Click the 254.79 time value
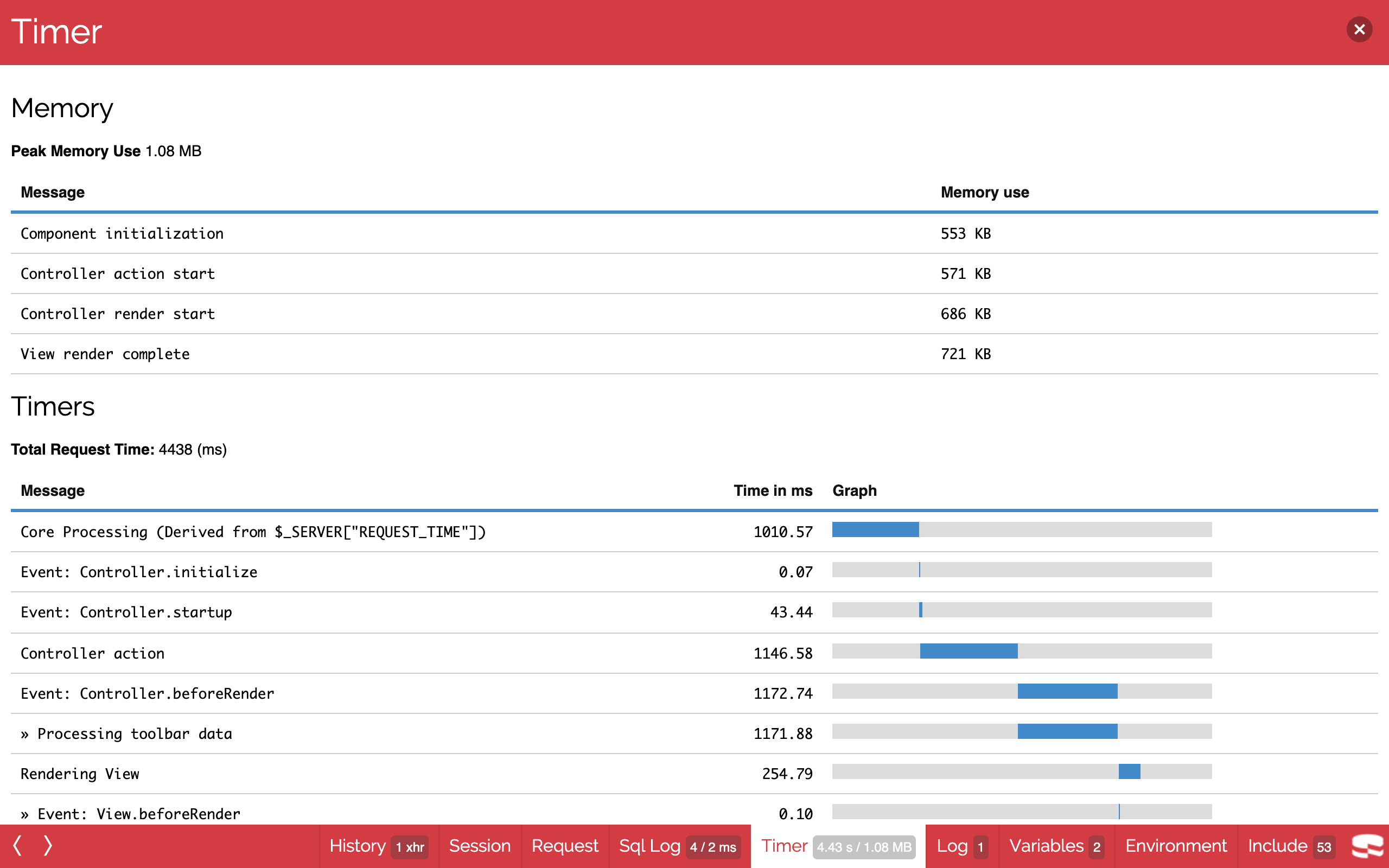This screenshot has width=1389, height=868. pos(787,774)
